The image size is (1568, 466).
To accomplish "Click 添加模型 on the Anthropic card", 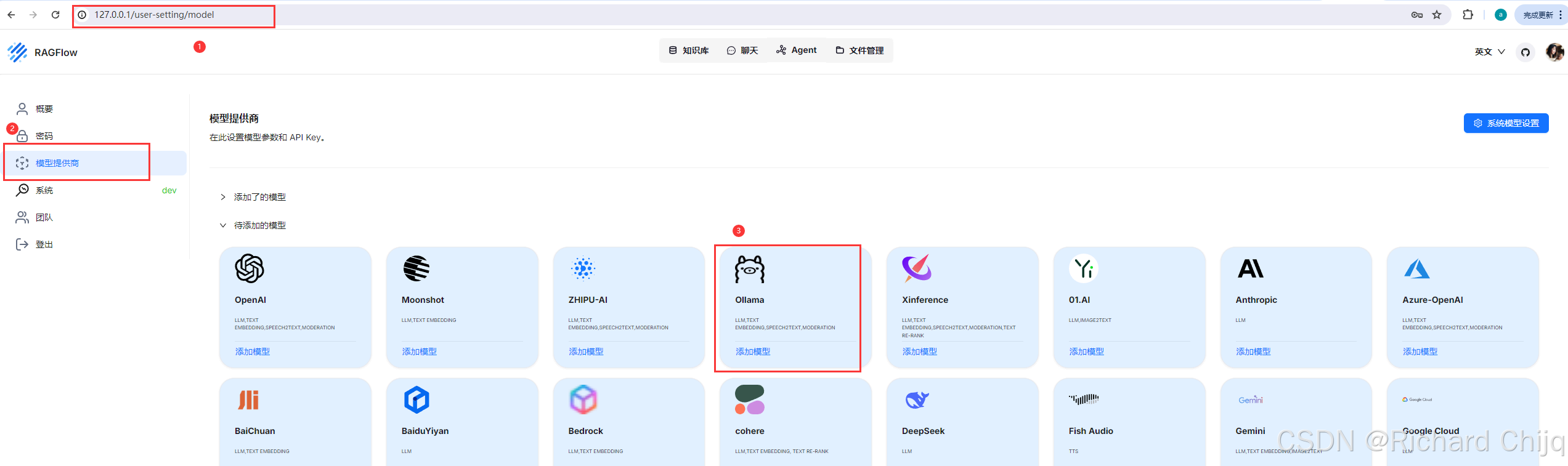I will [1253, 352].
